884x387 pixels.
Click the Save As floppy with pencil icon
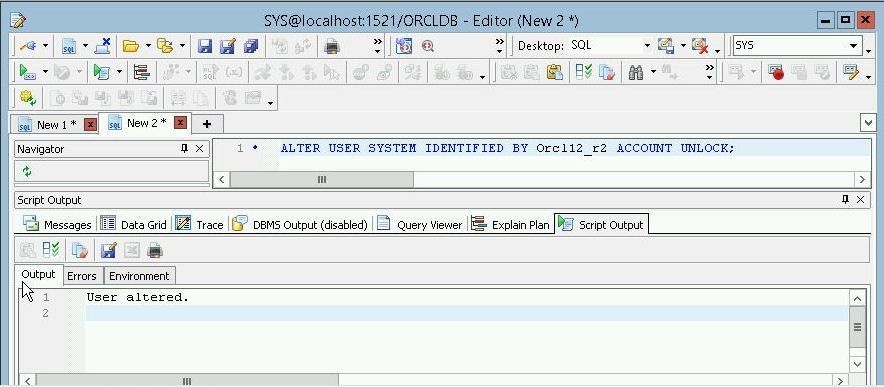pos(228,46)
